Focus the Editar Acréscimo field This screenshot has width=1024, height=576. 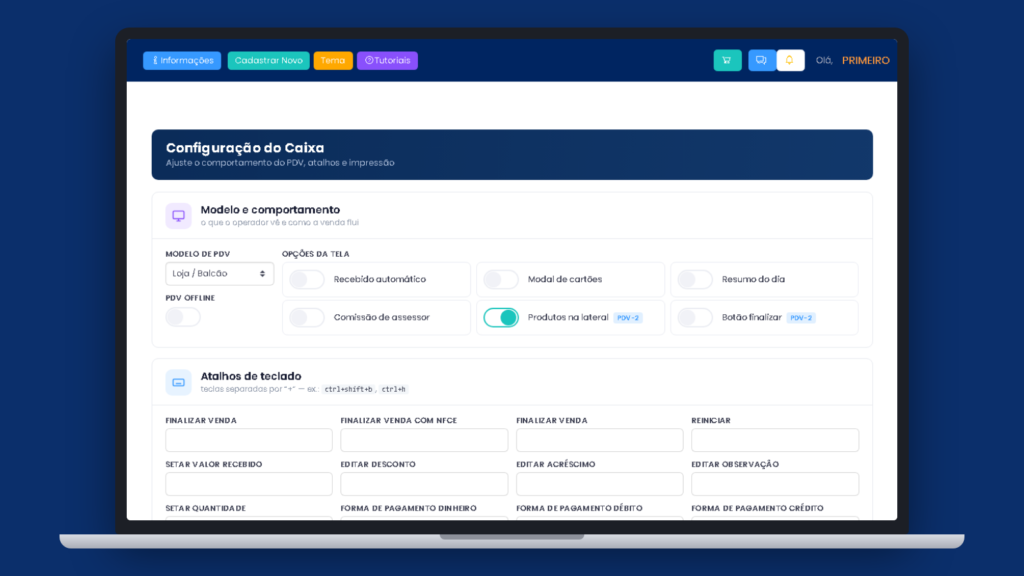pyautogui.click(x=600, y=484)
